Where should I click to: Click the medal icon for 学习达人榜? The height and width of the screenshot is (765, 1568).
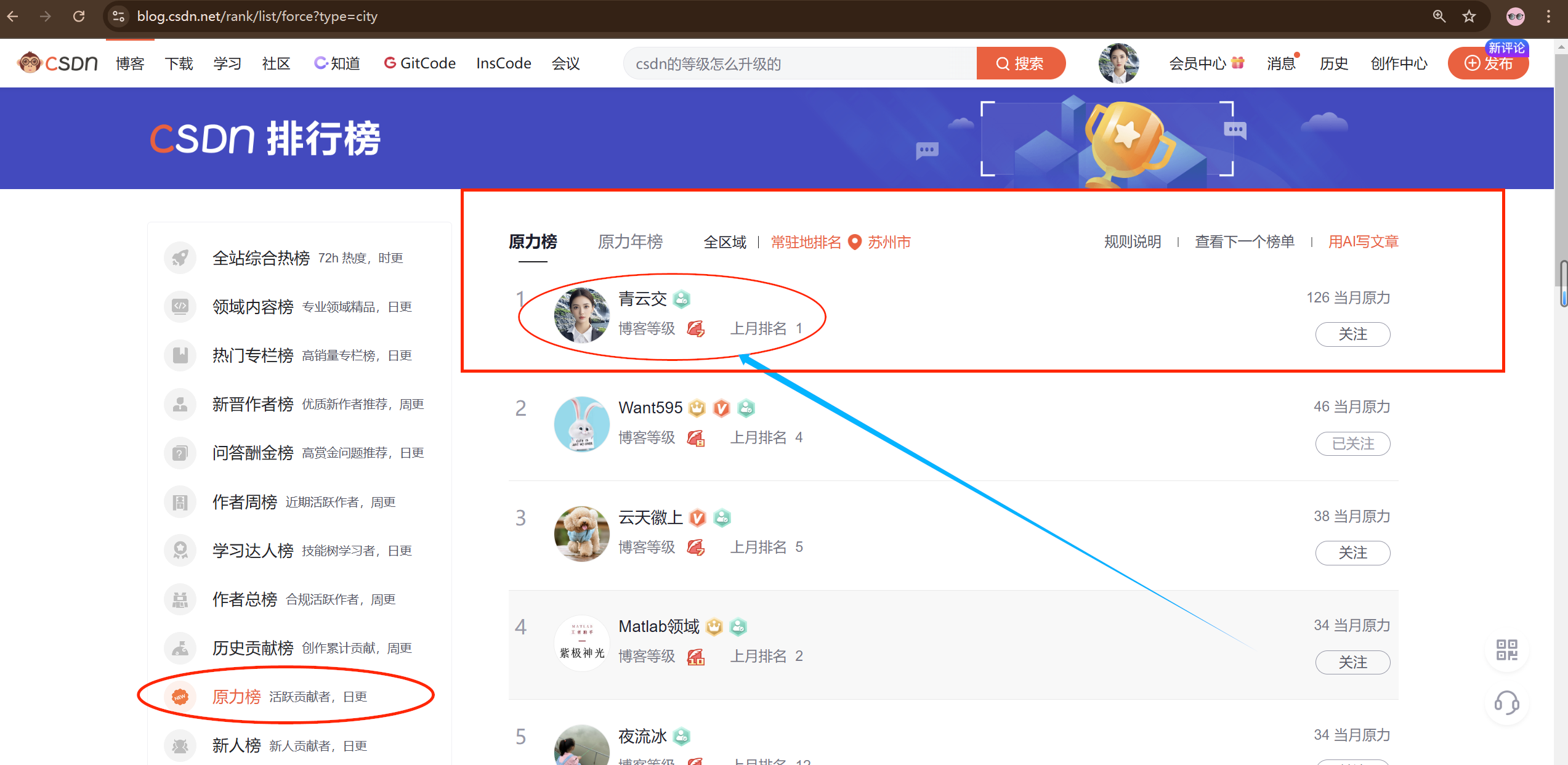pos(180,550)
